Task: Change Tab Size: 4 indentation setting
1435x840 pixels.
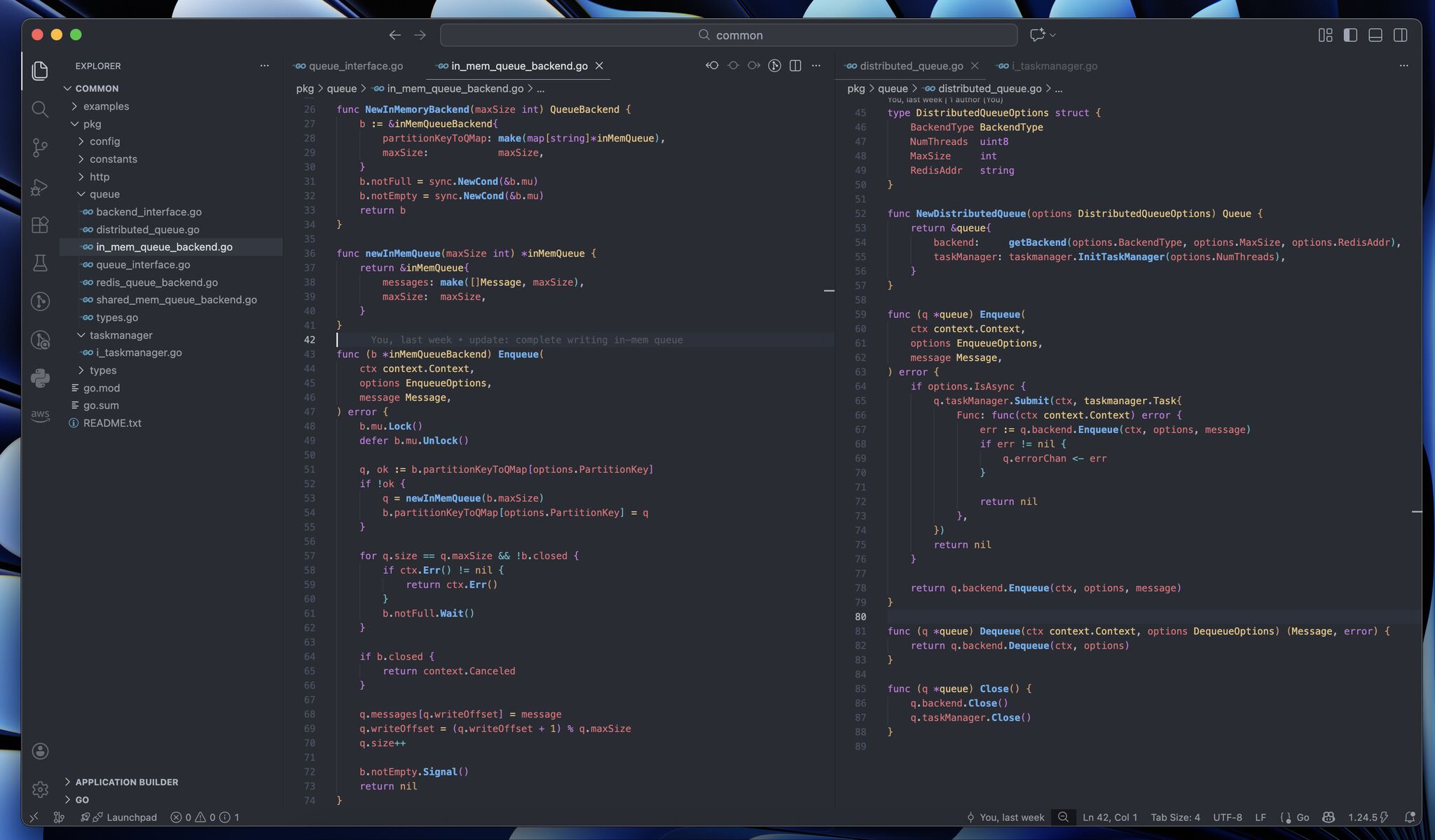Action: click(x=1175, y=818)
